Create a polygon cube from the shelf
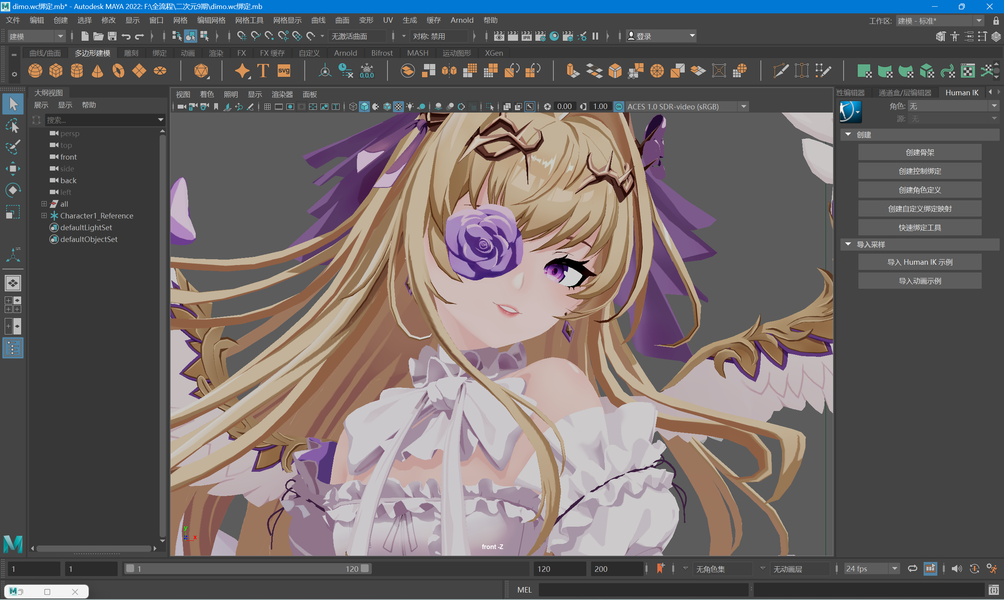 click(56, 70)
